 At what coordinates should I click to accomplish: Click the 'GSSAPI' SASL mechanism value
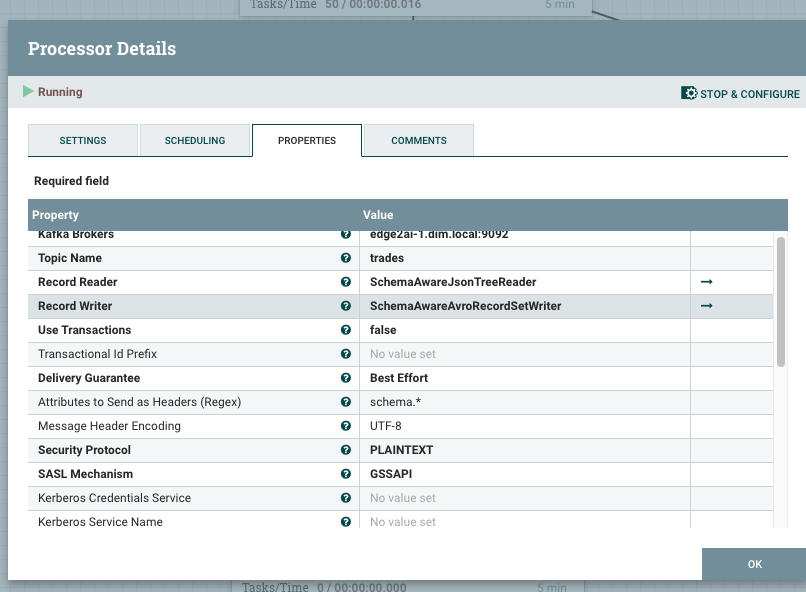(x=391, y=474)
